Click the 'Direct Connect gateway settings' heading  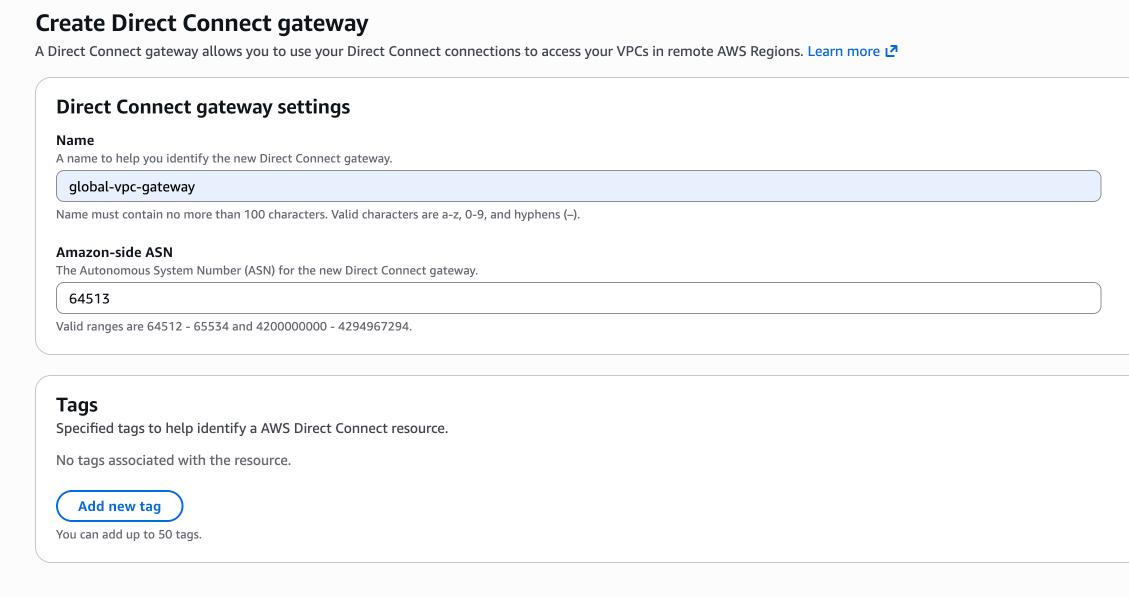[203, 107]
